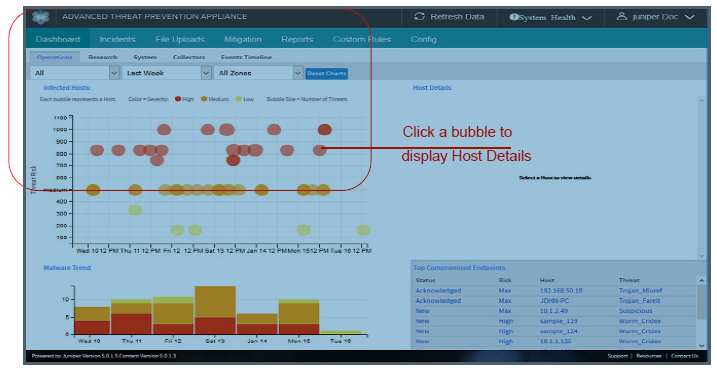Select the tallest Sat 13 Malware Trend bar
This screenshot has height=370, width=717.
(215, 310)
